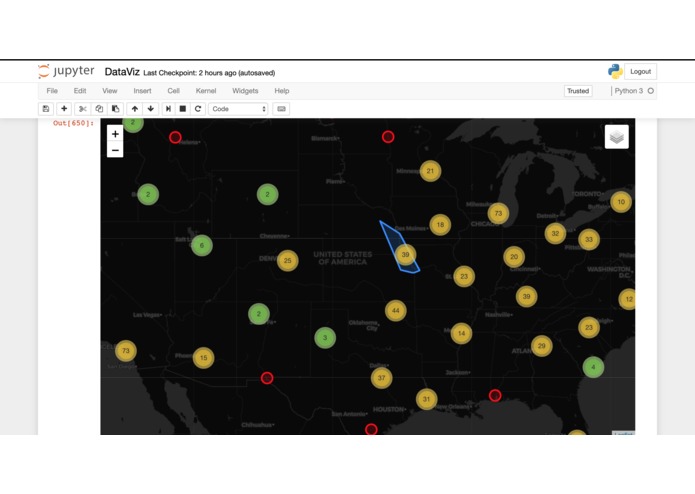The height and width of the screenshot is (494, 695).
Task: Click the cluster marker 39 inside the blue polygon
Action: click(x=405, y=255)
